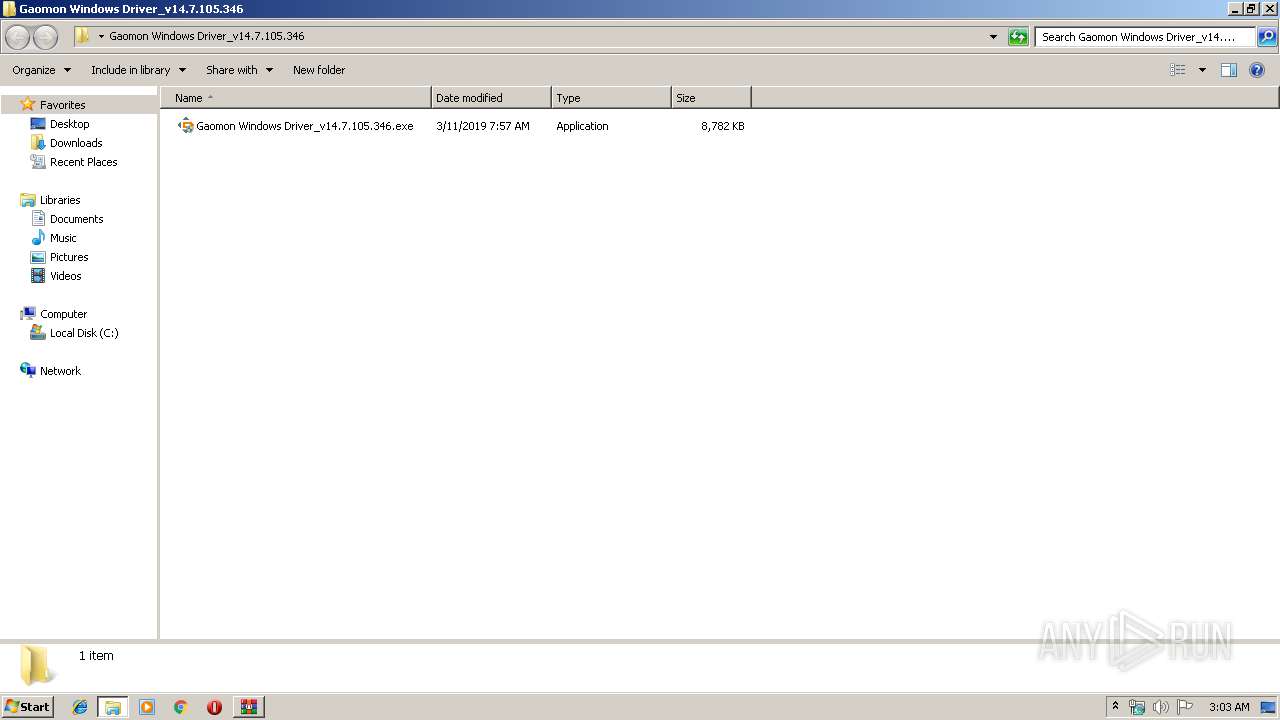Select Gaomon Windows Driver_v14.7.105.346.exe file
Screen dimensions: 1280x720
[x=304, y=126]
